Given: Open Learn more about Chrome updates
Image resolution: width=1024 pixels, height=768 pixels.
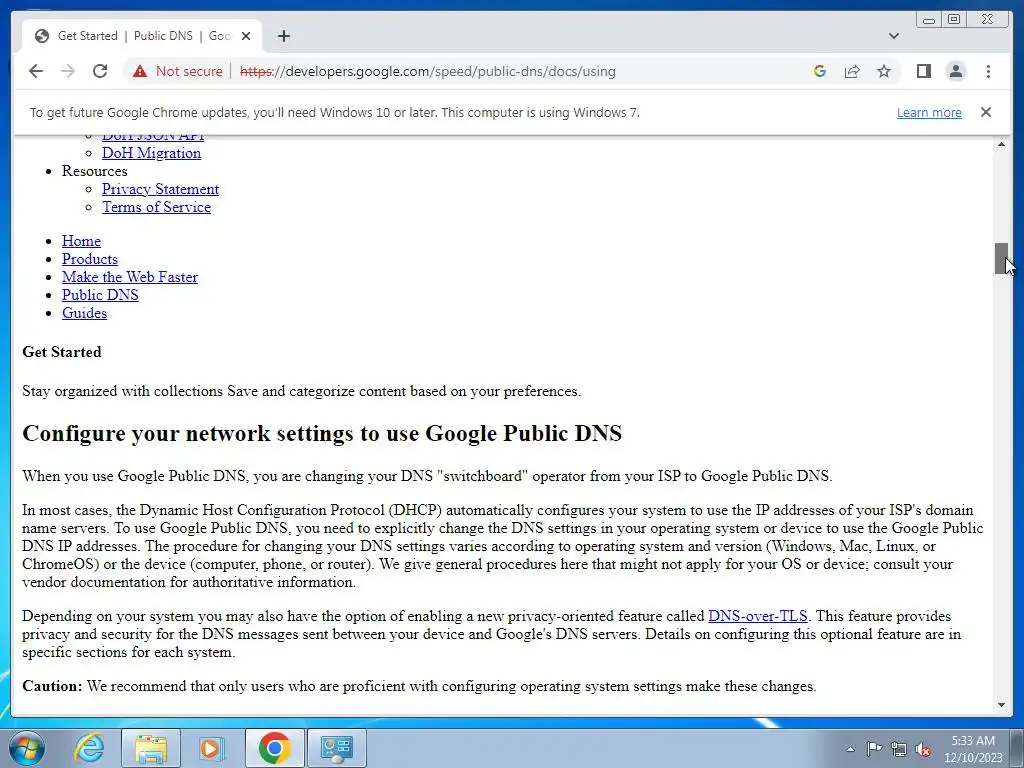Looking at the screenshot, I should point(929,112).
